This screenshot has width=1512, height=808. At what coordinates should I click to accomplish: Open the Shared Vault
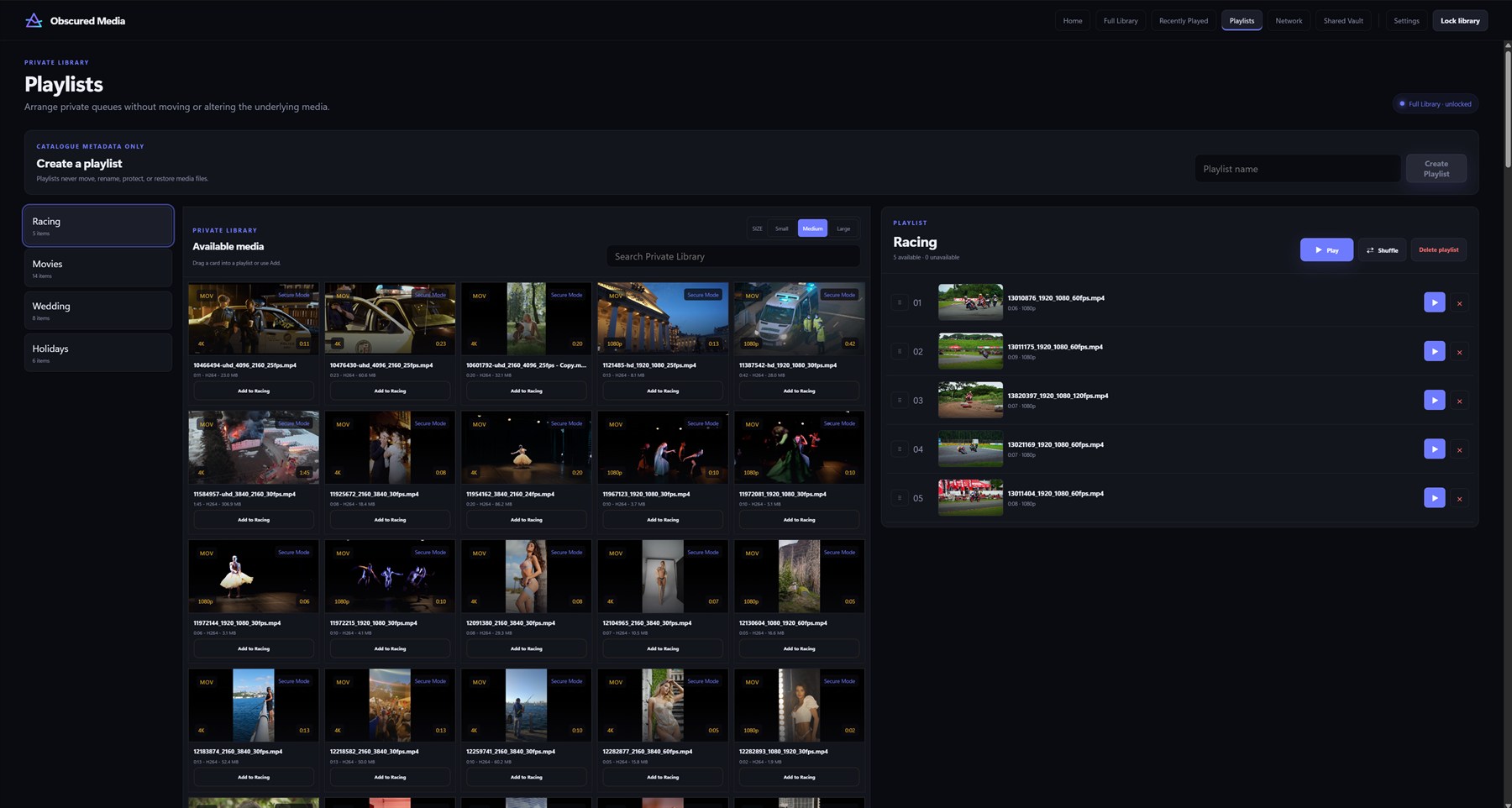coord(1343,20)
